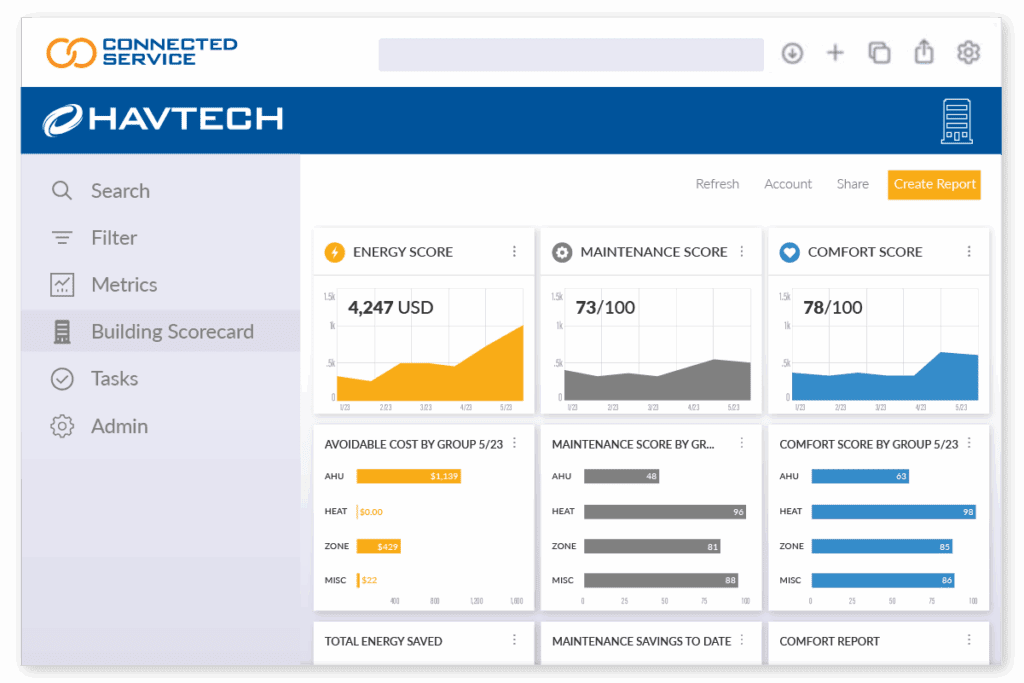Click the AHU bar in Comfort Score chart
Viewport: 1024px width, 683px height.
click(x=861, y=476)
